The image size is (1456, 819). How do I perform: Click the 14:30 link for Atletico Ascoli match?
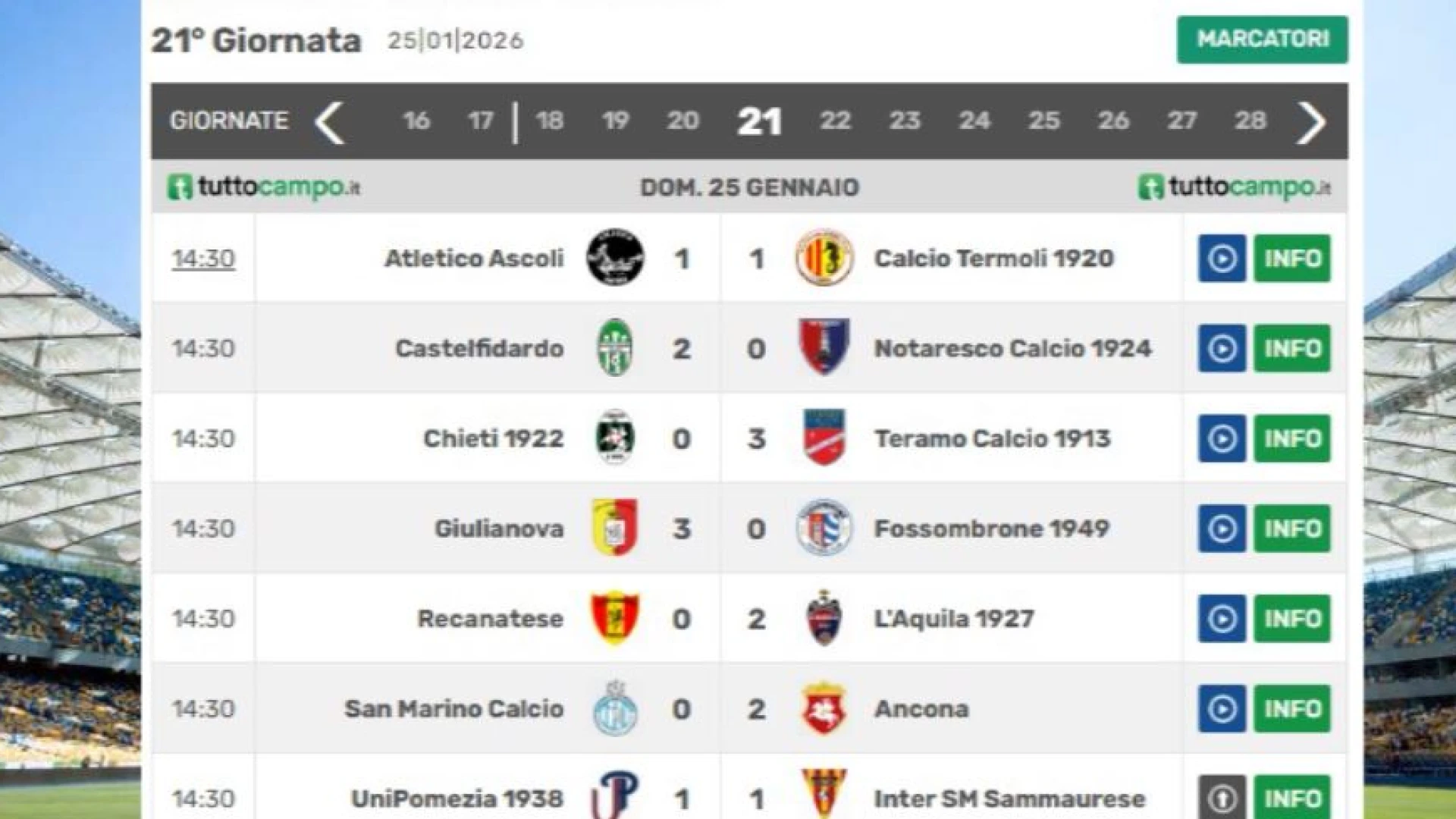pos(205,258)
